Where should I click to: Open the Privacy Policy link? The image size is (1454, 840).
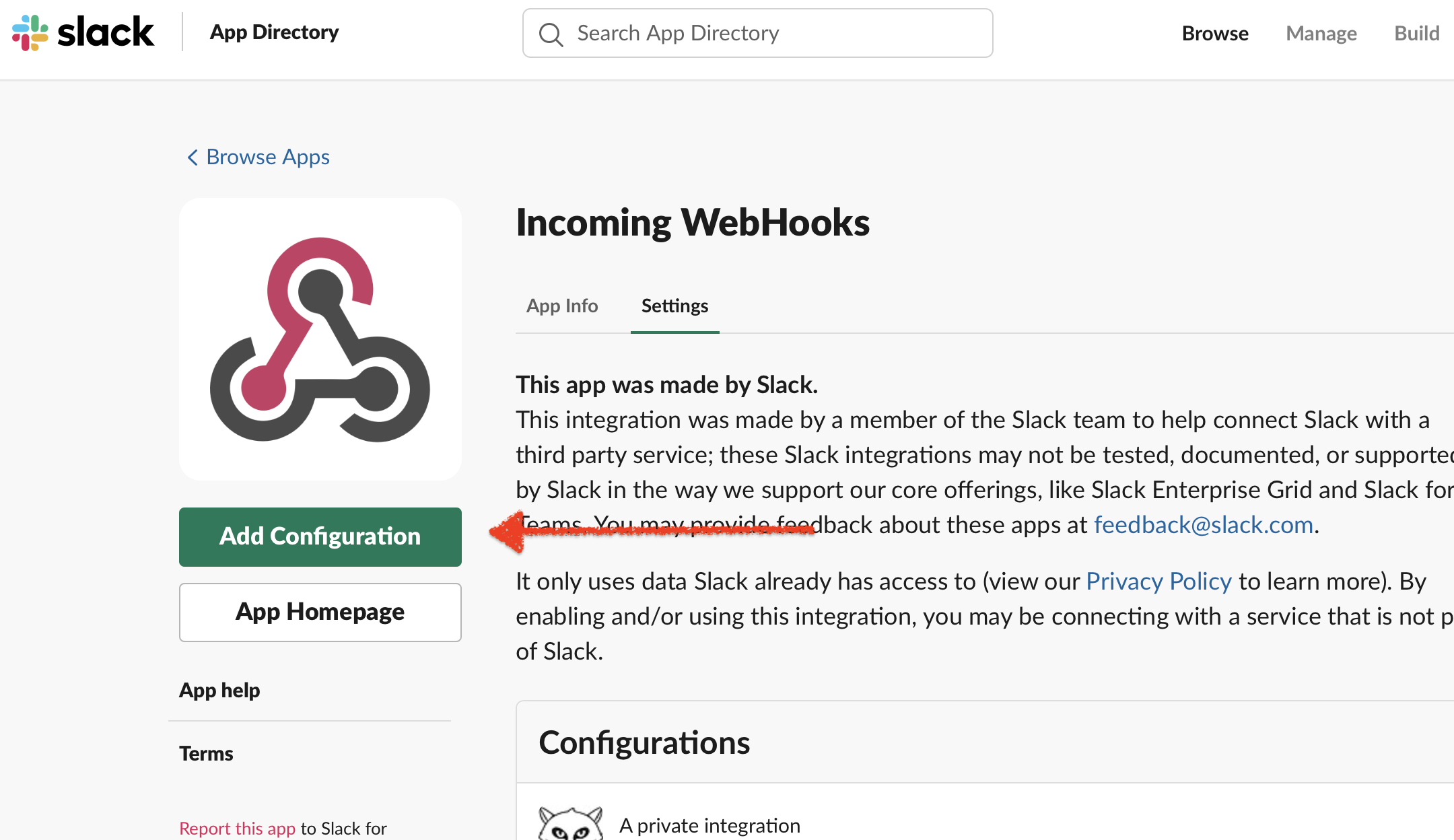1158,581
